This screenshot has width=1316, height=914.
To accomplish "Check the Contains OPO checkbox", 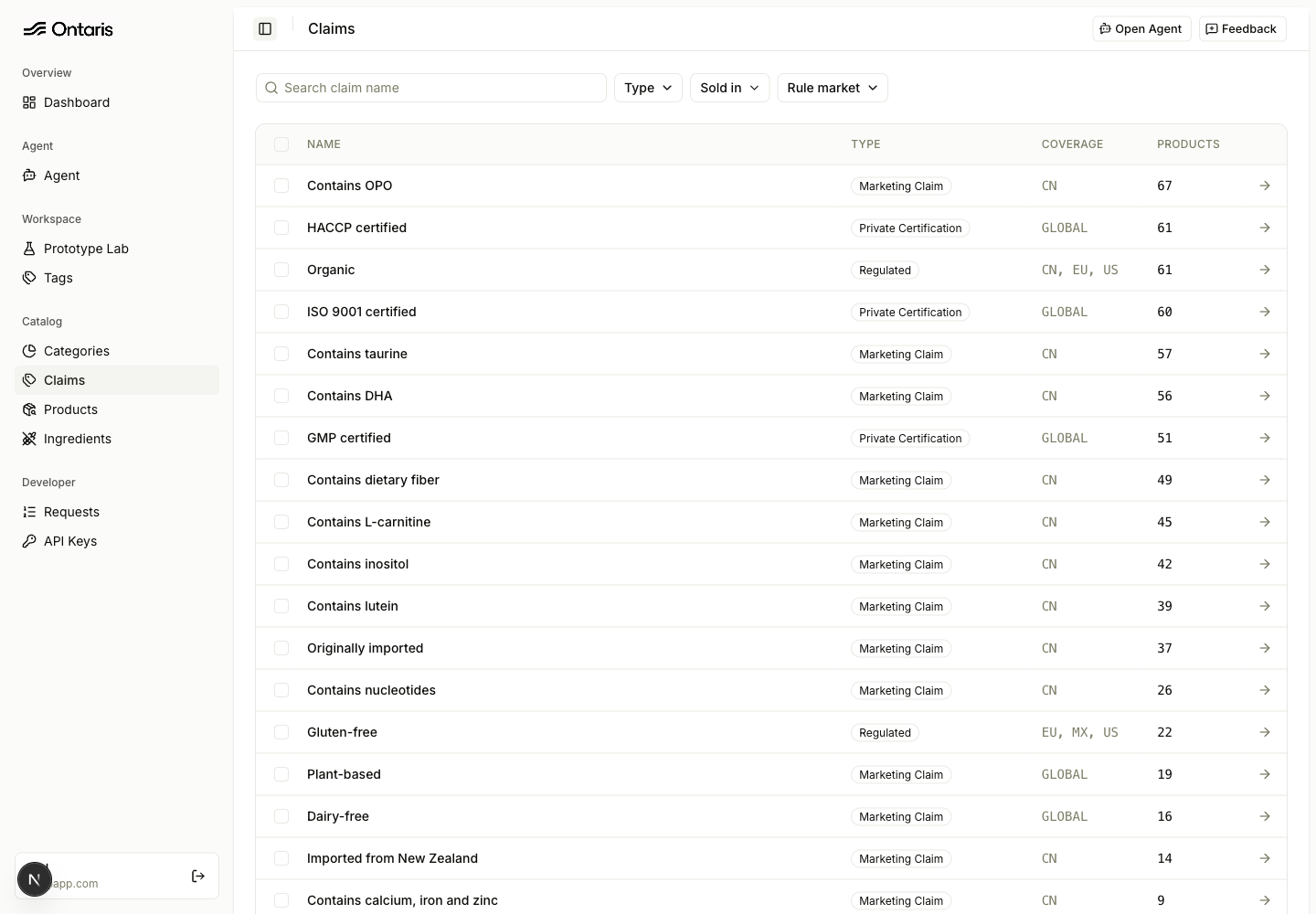I will [281, 186].
